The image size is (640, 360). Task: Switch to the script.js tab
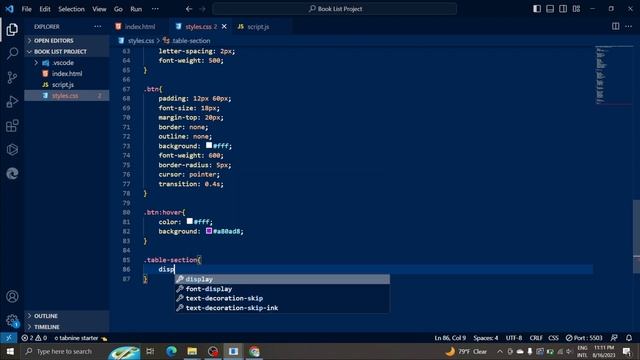[258, 27]
